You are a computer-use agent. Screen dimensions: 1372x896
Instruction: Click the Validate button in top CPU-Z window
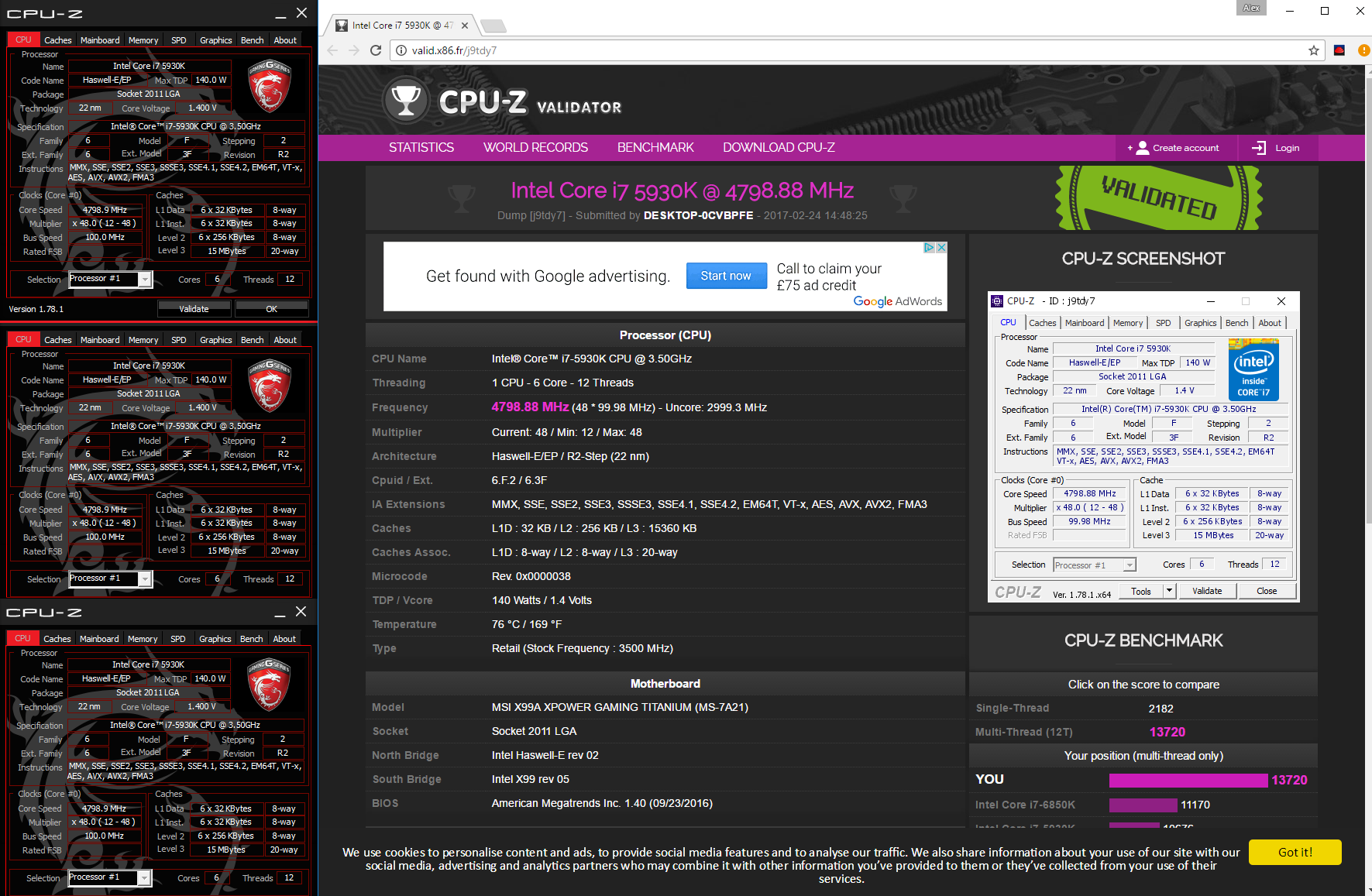pyautogui.click(x=194, y=309)
